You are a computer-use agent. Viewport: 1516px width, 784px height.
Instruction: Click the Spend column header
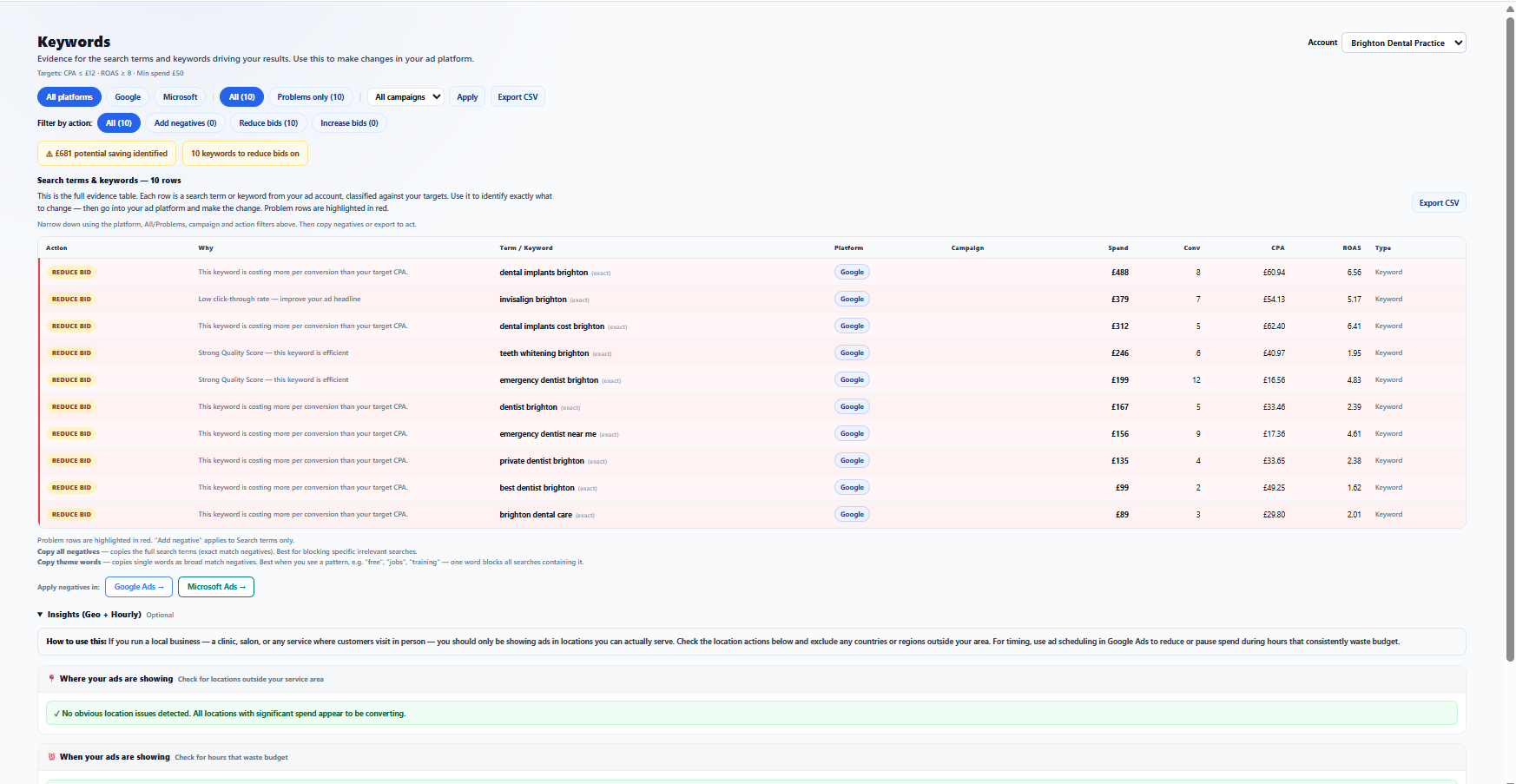1118,248
